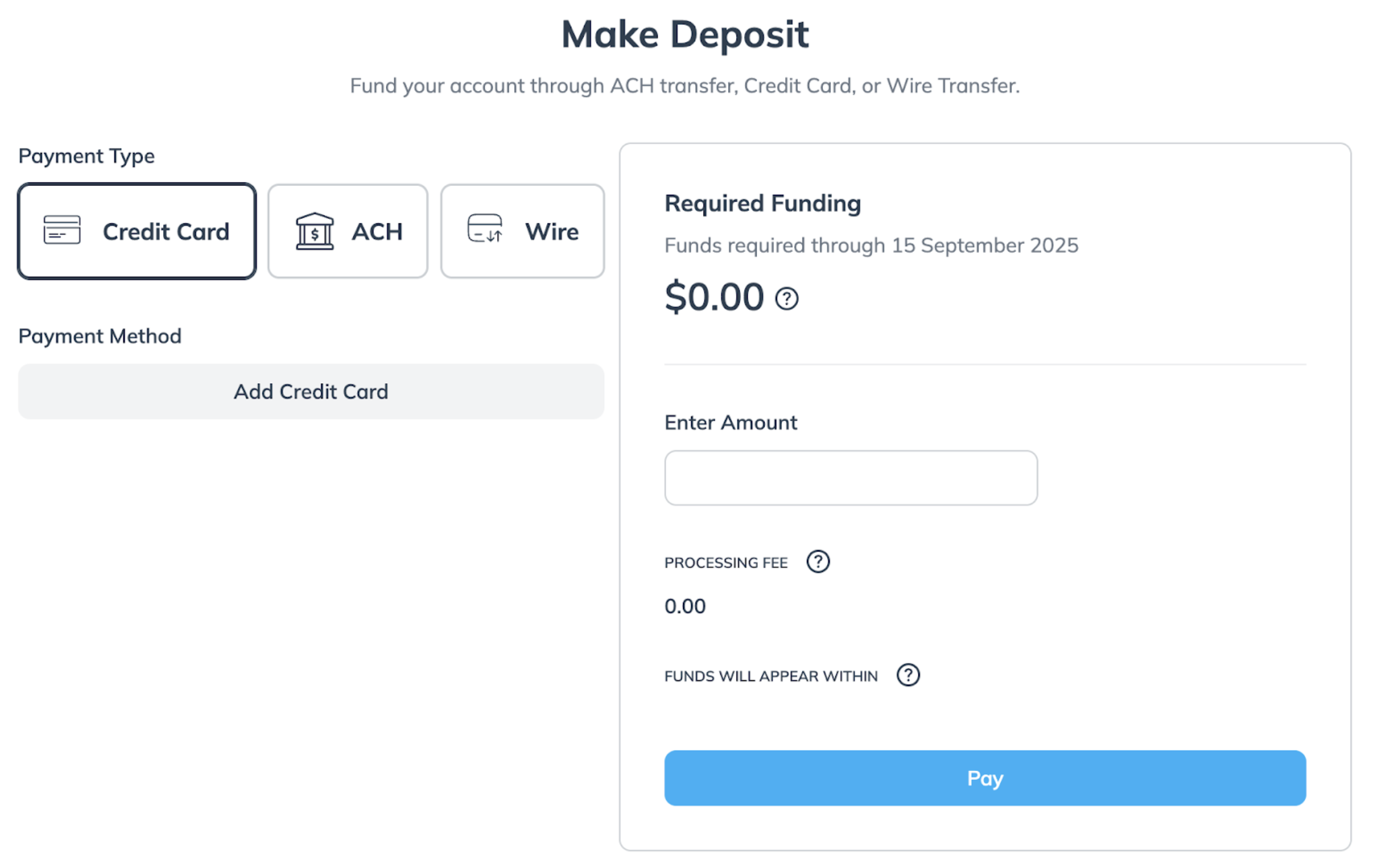1380x868 pixels.
Task: Open help icon beside $0.00 required funding
Action: 786,298
